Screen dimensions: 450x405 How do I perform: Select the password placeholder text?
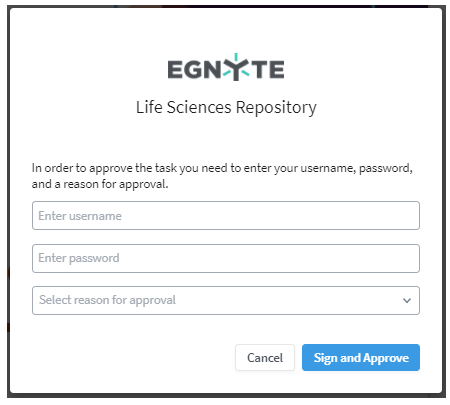[x=79, y=258]
